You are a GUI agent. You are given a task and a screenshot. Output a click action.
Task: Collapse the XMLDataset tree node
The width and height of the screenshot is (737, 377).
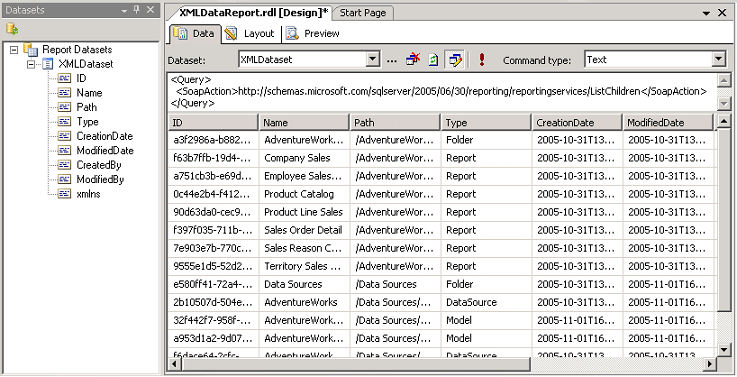coord(31,64)
